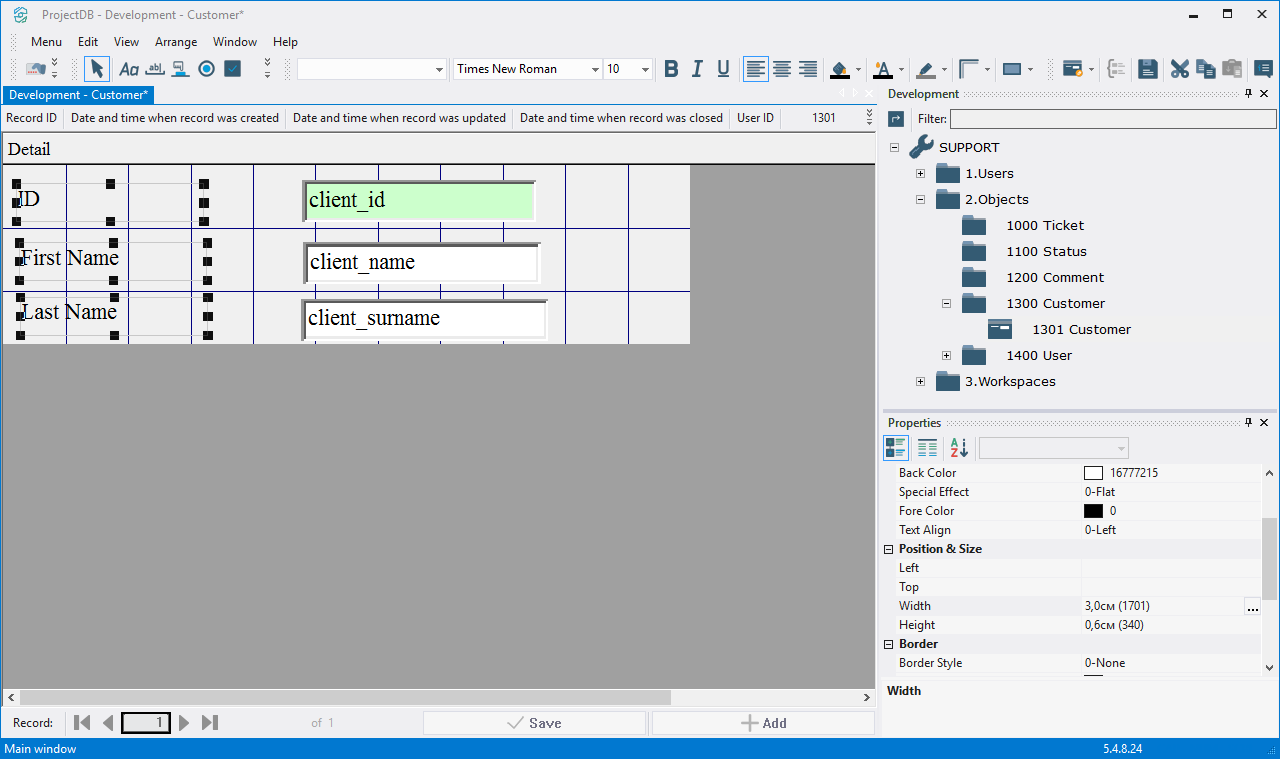Viewport: 1280px width, 759px height.
Task: Center-align text using toolbar icon
Action: click(782, 69)
